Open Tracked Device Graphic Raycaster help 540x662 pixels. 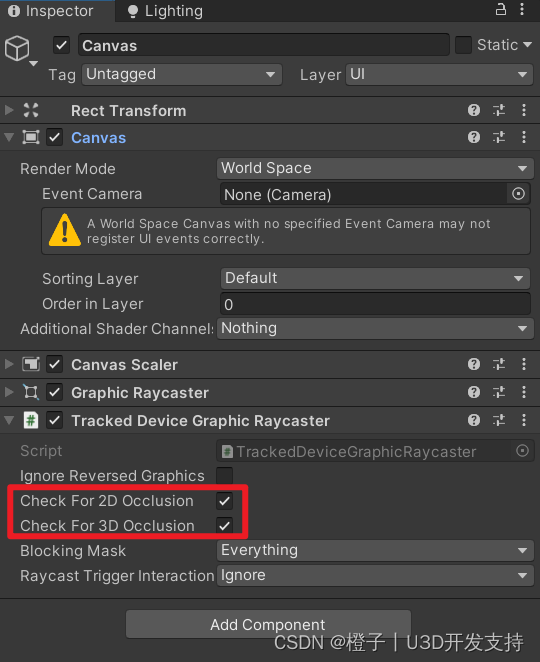474,420
